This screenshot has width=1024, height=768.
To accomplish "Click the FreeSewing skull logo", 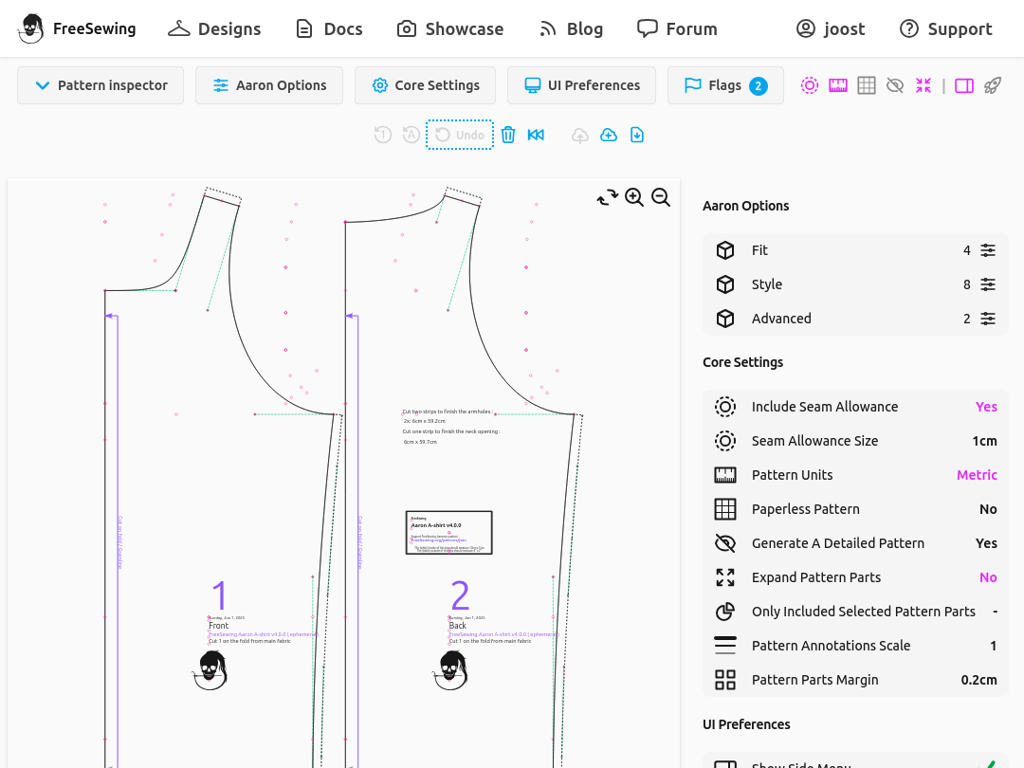I will [x=31, y=29].
